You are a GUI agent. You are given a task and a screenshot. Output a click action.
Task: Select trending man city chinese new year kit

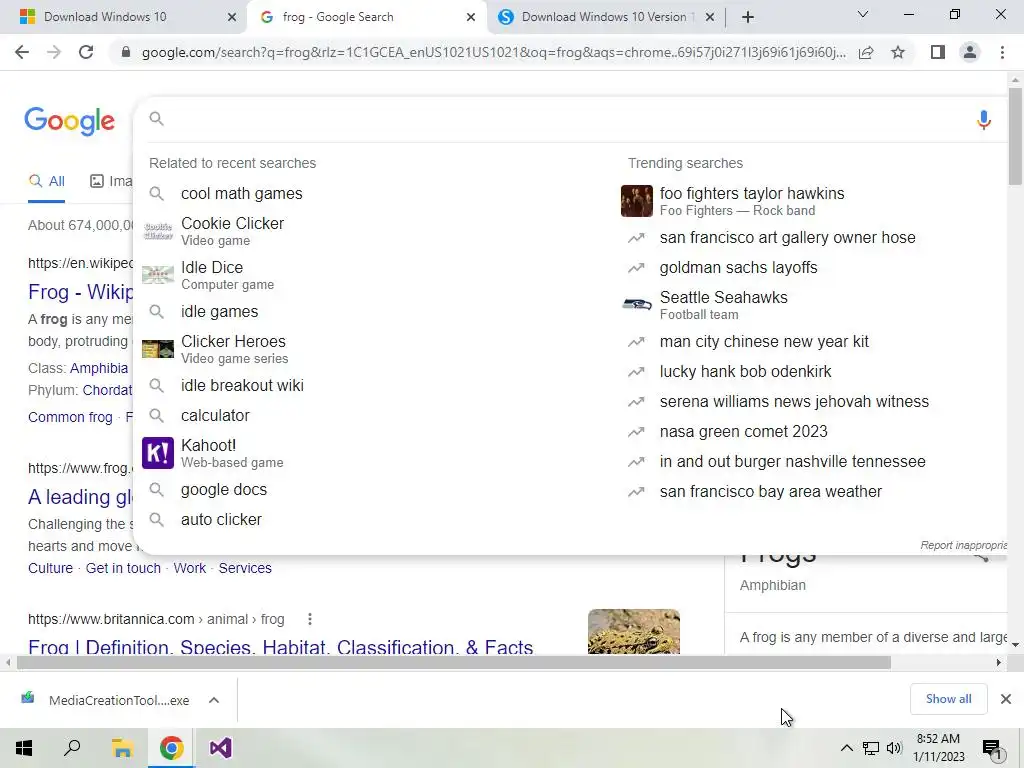[764, 342]
